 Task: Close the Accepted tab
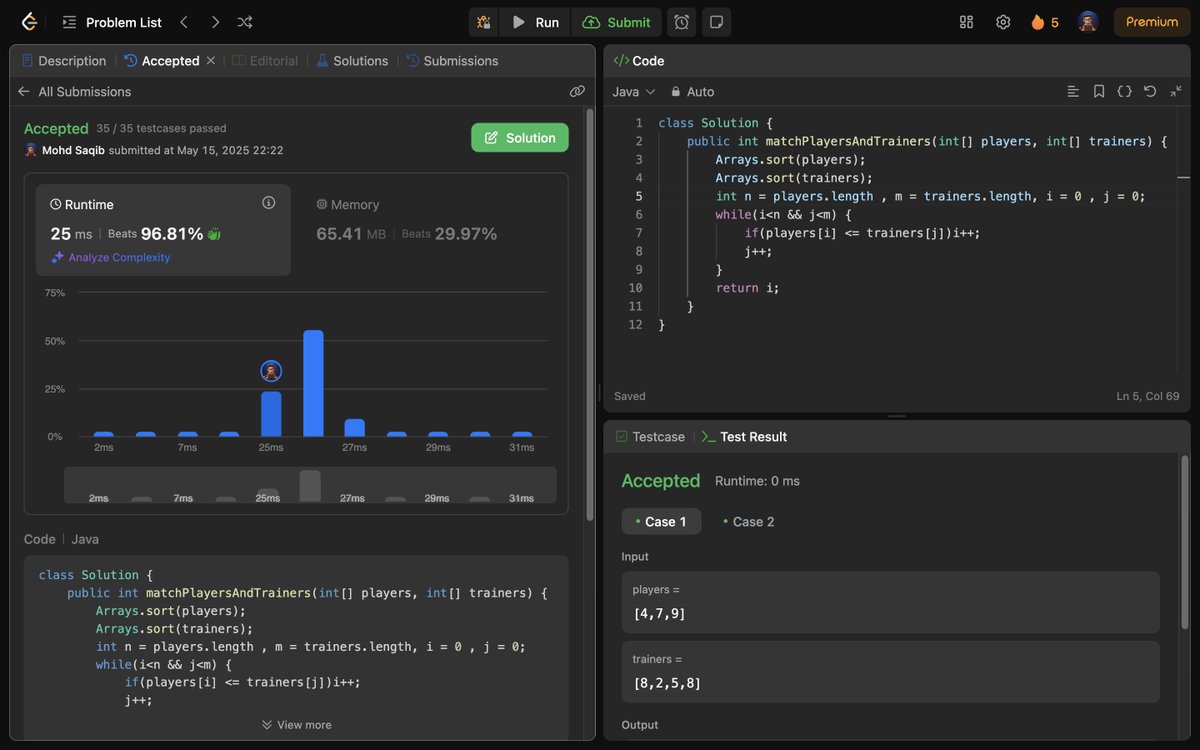[x=211, y=61]
